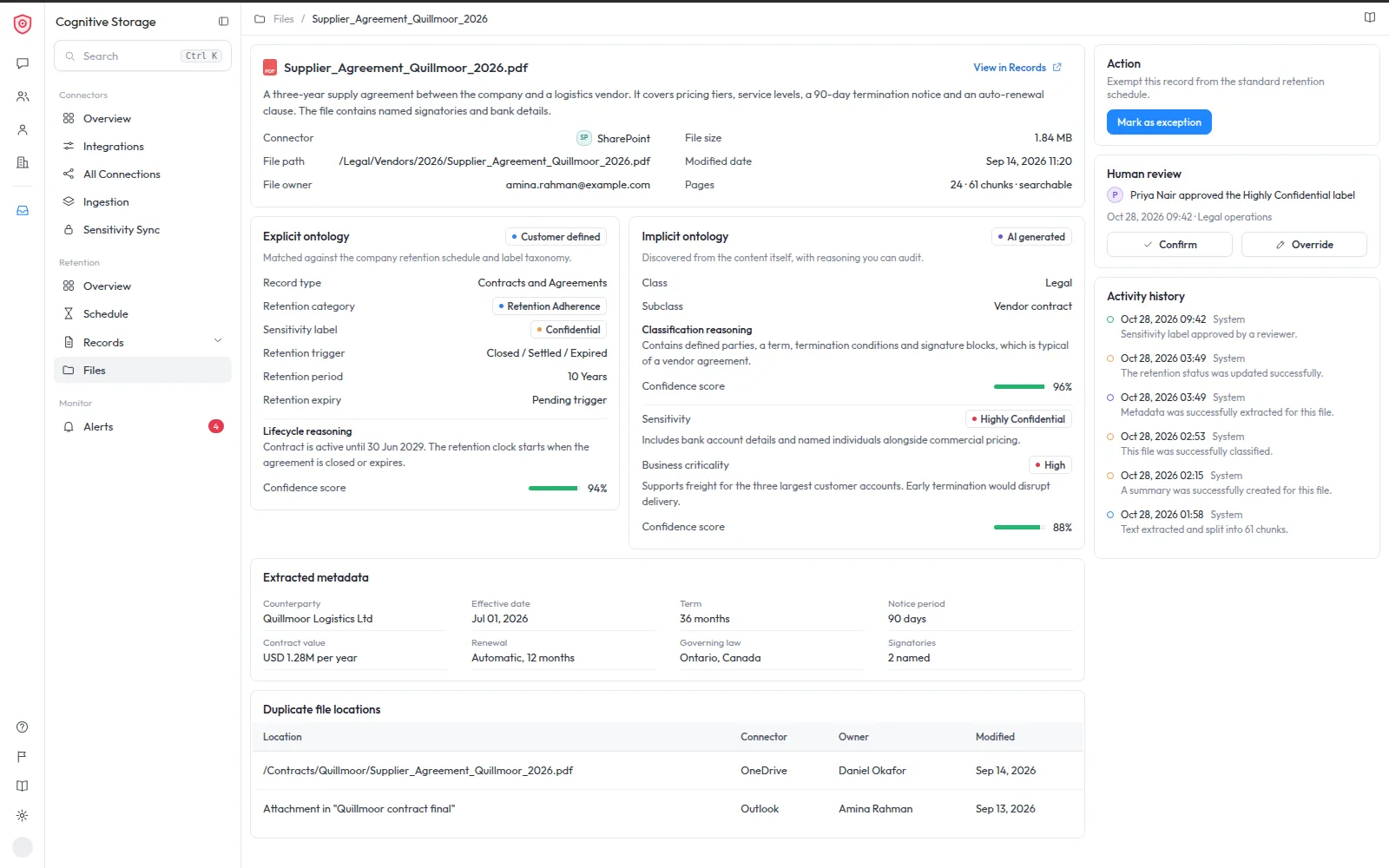Open the building icon in left rail
Screen dimensions: 1389x868
(23, 162)
